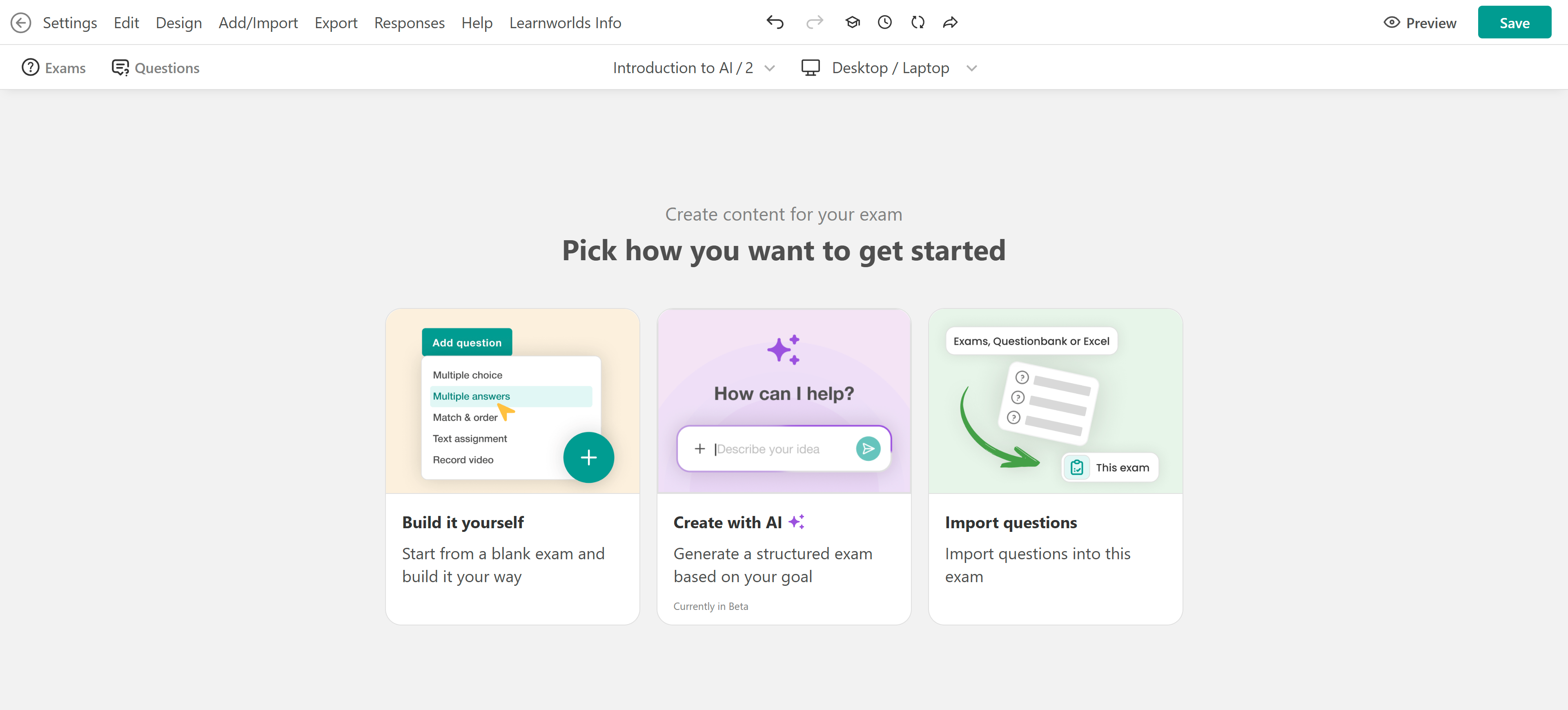Click the back arrow circle icon
Viewport: 1568px width, 710px height.
(x=21, y=22)
